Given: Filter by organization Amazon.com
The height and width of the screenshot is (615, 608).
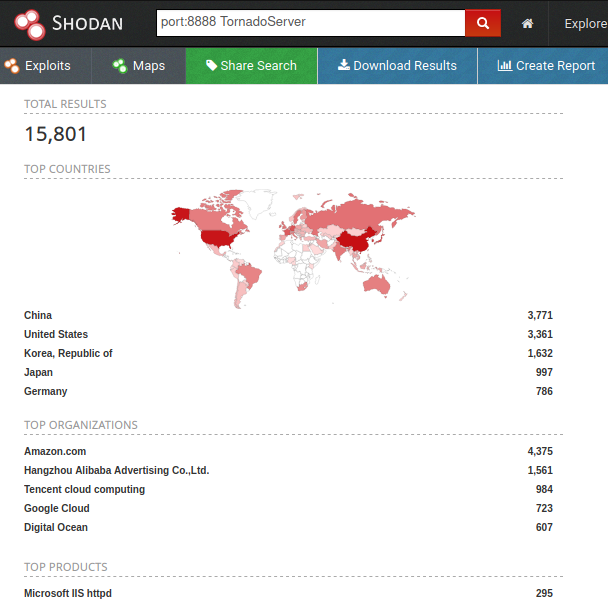Looking at the screenshot, I should point(55,451).
